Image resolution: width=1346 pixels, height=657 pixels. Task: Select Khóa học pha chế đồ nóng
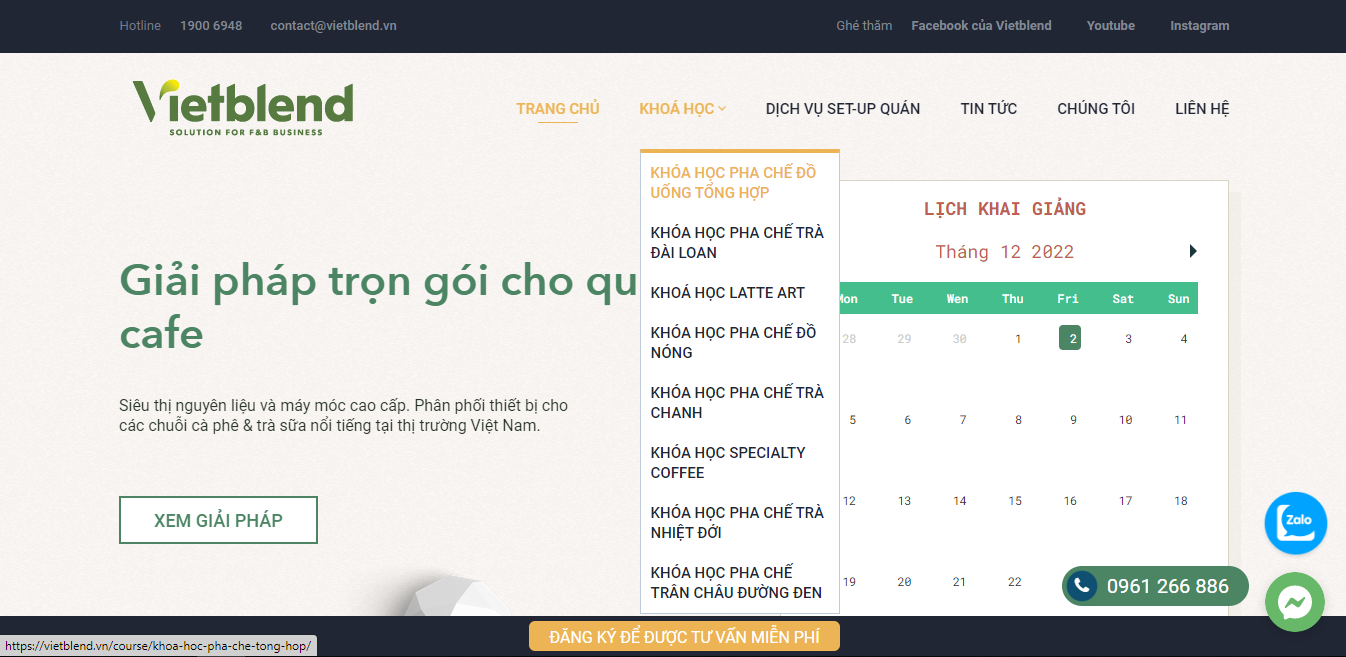click(740, 342)
